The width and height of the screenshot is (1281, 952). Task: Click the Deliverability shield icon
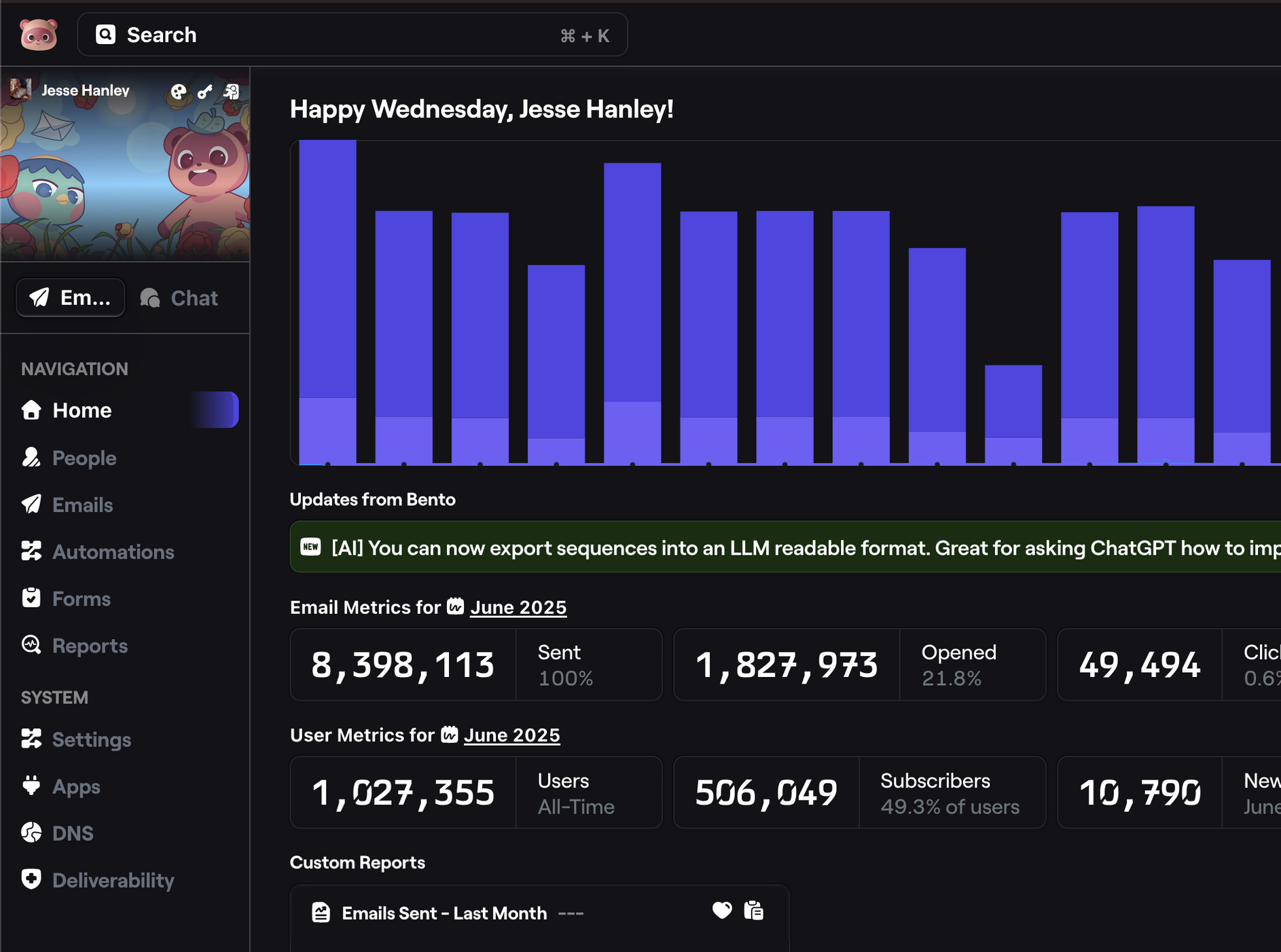pyautogui.click(x=31, y=879)
